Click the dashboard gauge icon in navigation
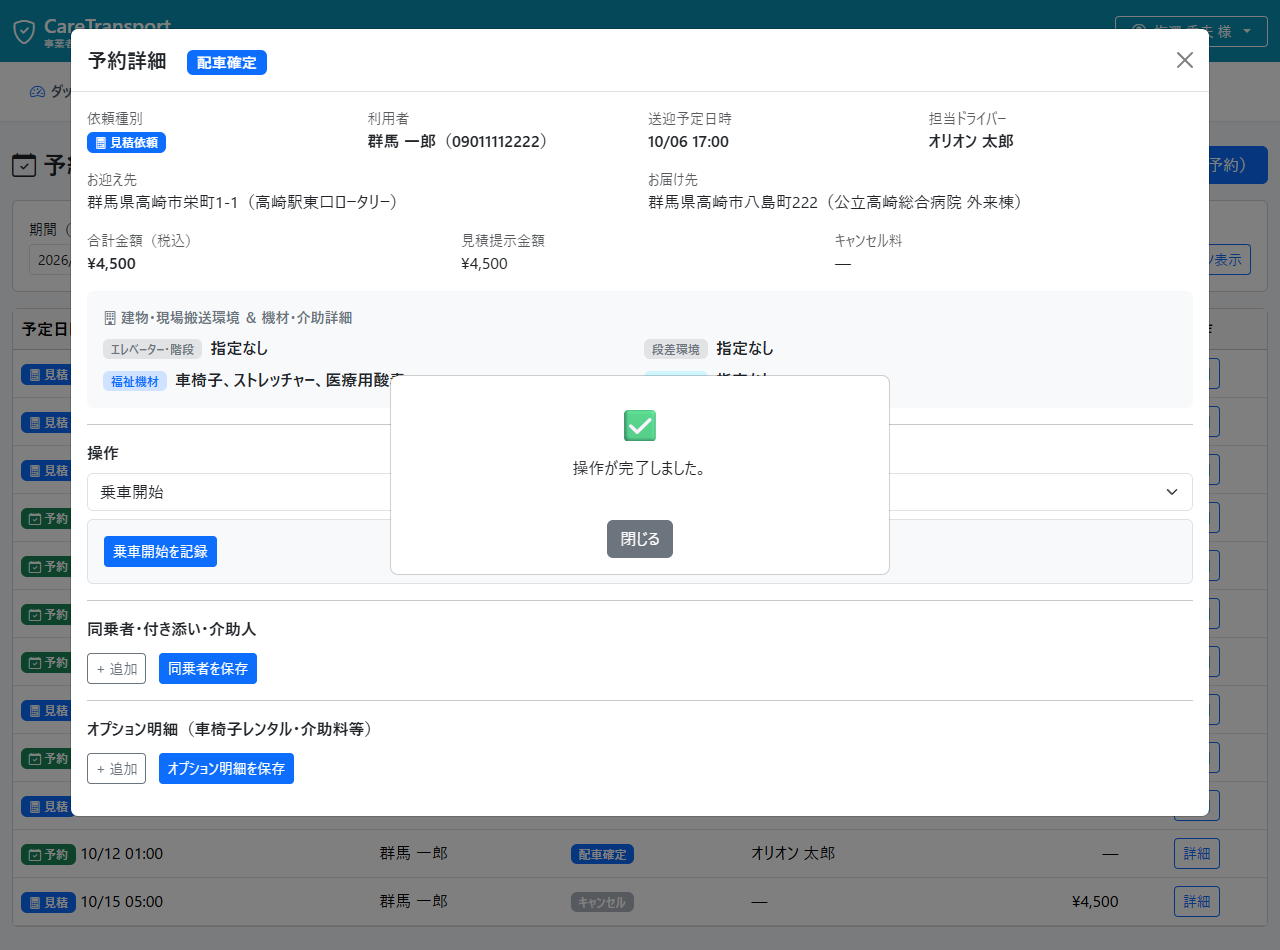The image size is (1280, 950). [x=38, y=92]
